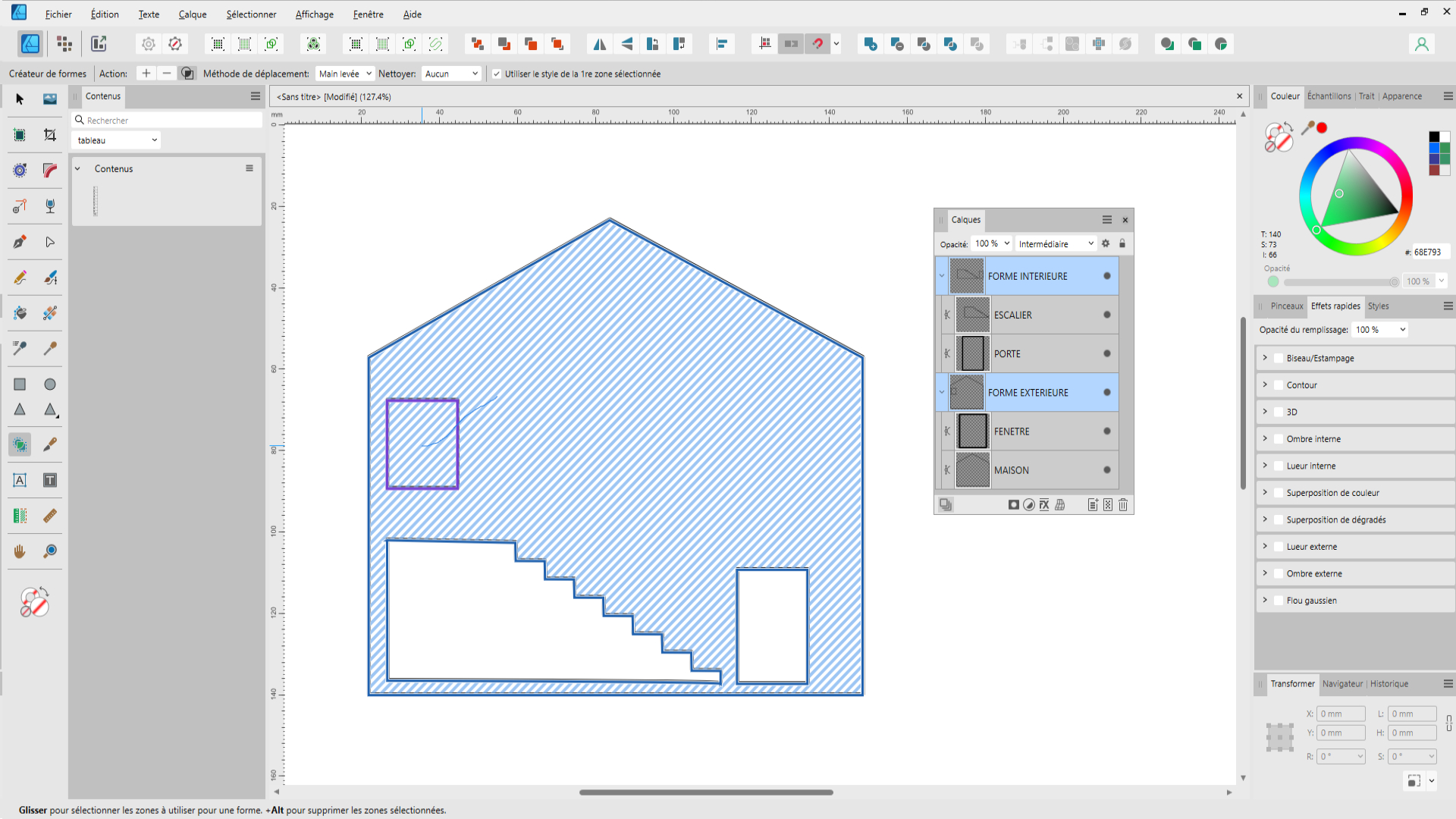Select the Hand view tool
The height and width of the screenshot is (819, 1456).
[x=20, y=551]
